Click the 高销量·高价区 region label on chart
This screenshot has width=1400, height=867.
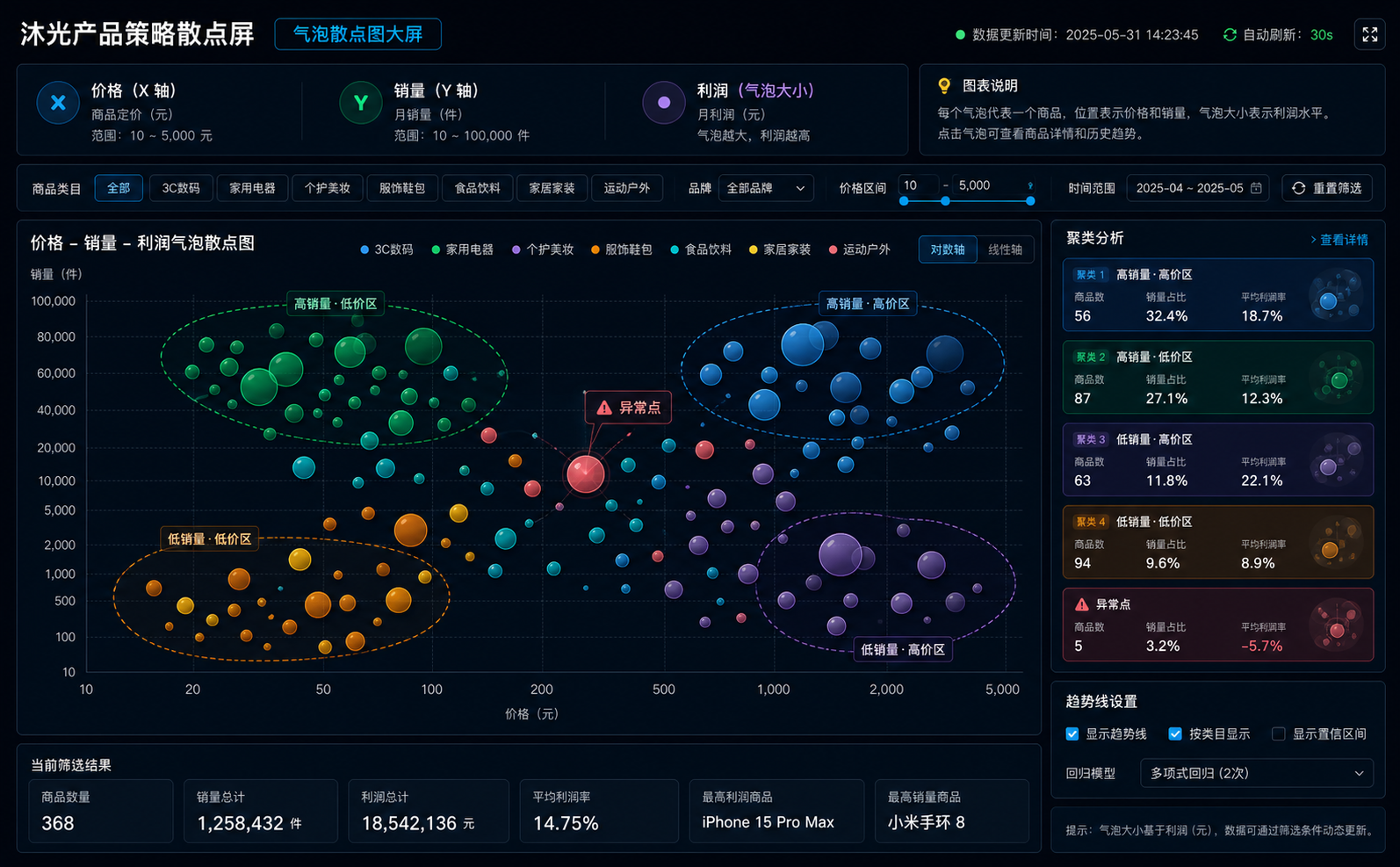[x=868, y=304]
